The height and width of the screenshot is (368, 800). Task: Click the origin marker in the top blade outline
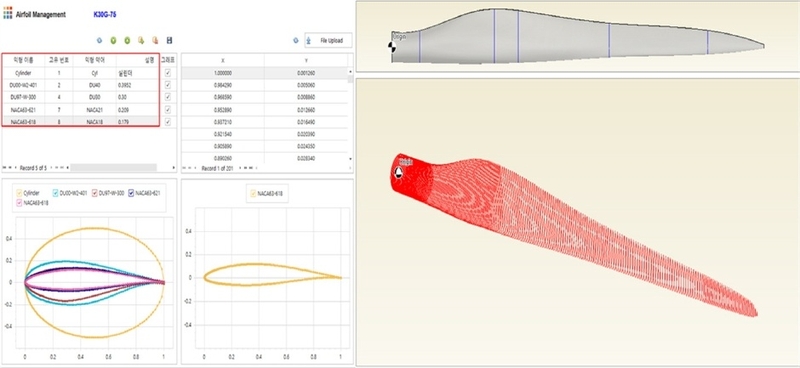pyautogui.click(x=391, y=46)
